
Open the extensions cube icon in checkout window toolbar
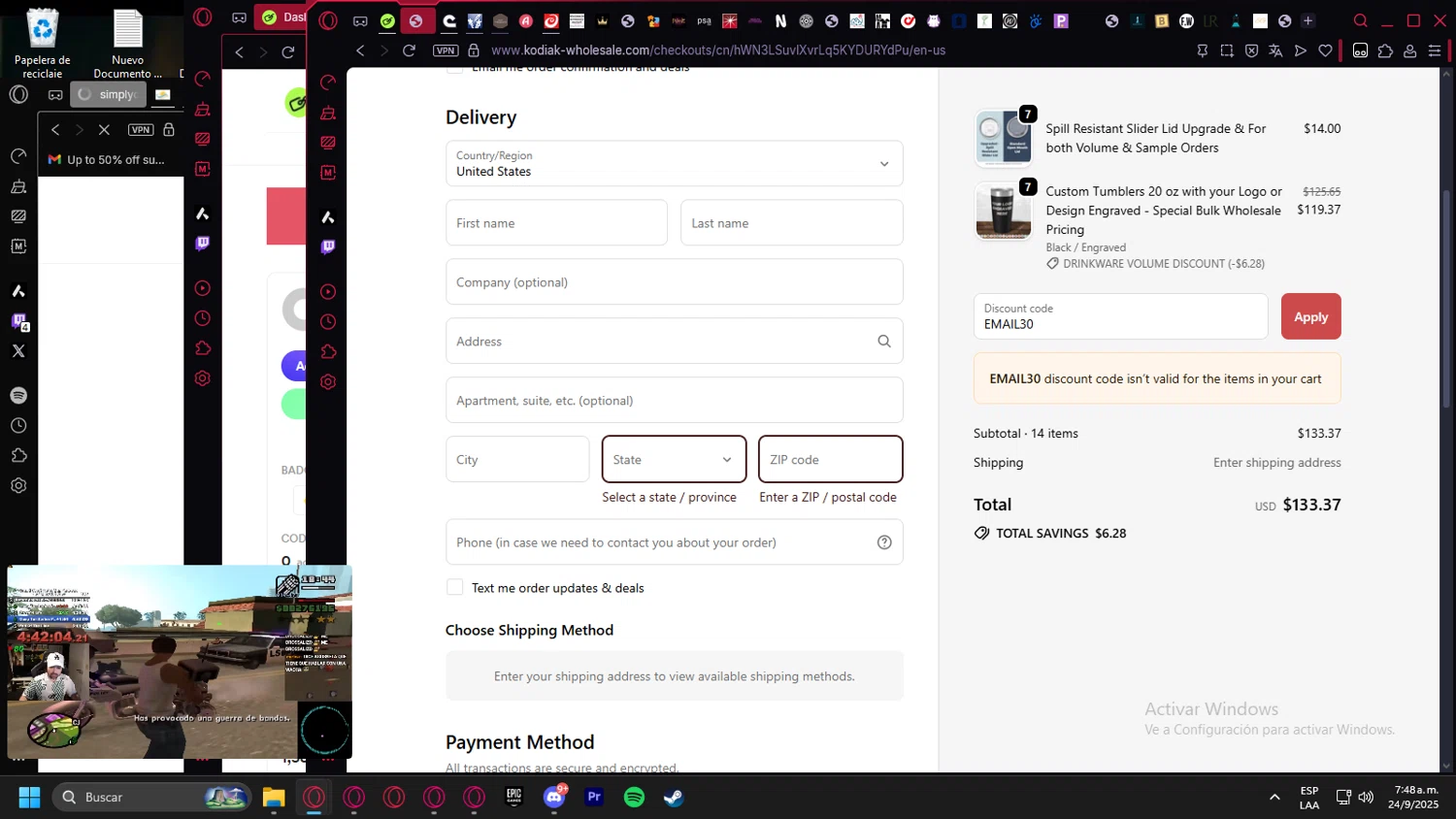pyautogui.click(x=1385, y=50)
